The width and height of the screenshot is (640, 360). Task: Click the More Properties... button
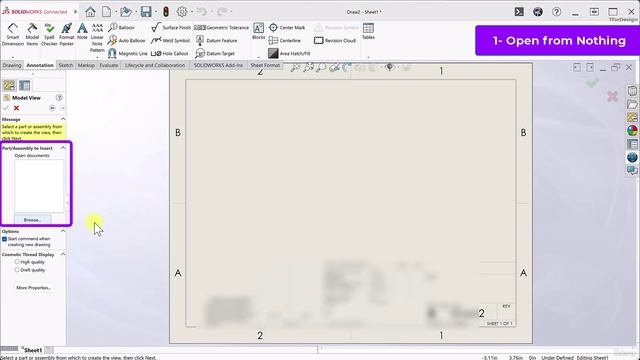coord(33,288)
